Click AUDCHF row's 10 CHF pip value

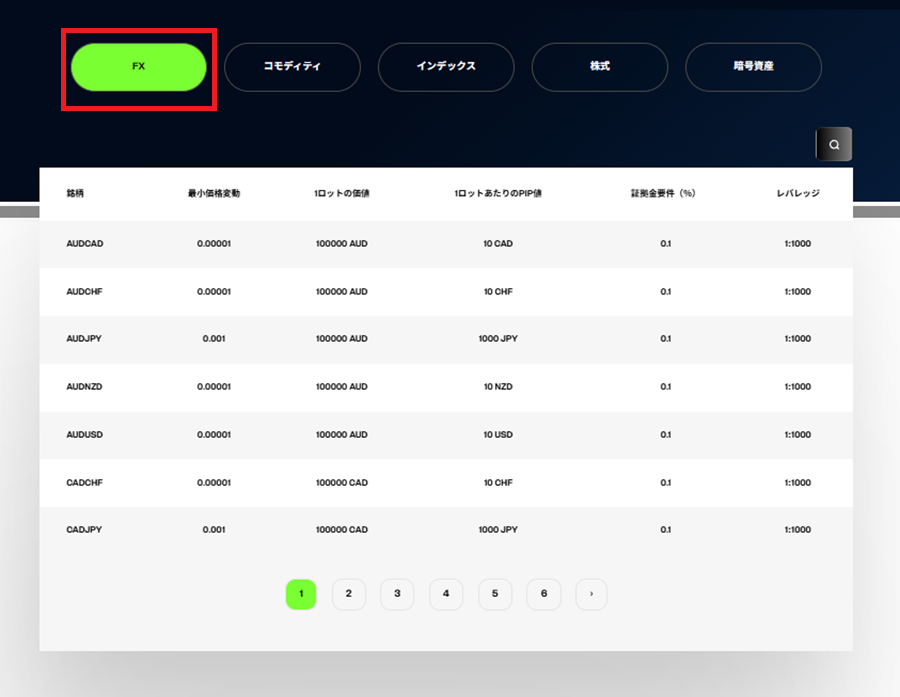click(x=498, y=292)
